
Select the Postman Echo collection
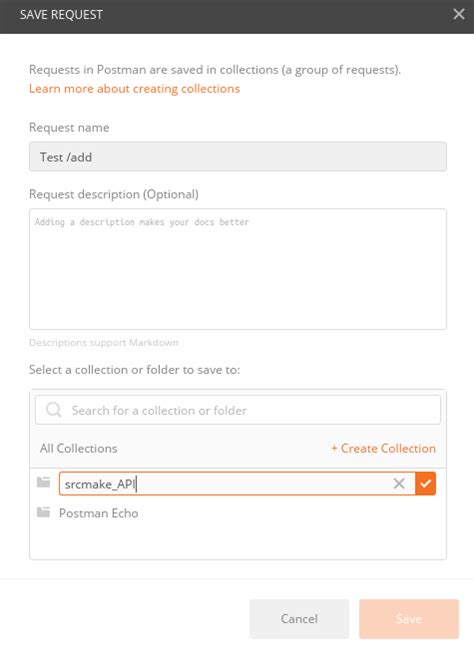coord(98,513)
